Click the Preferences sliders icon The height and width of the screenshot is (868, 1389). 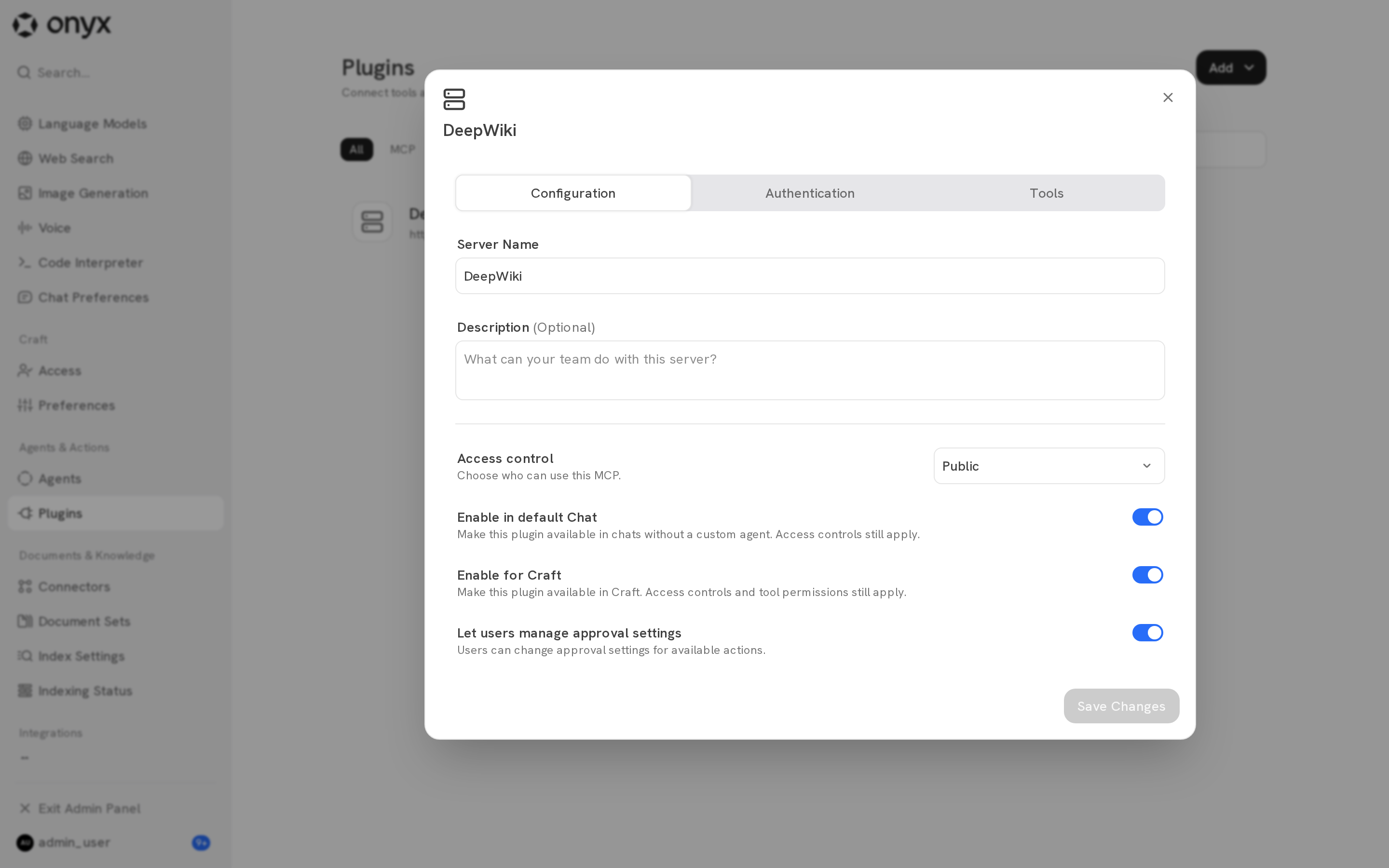(25, 405)
